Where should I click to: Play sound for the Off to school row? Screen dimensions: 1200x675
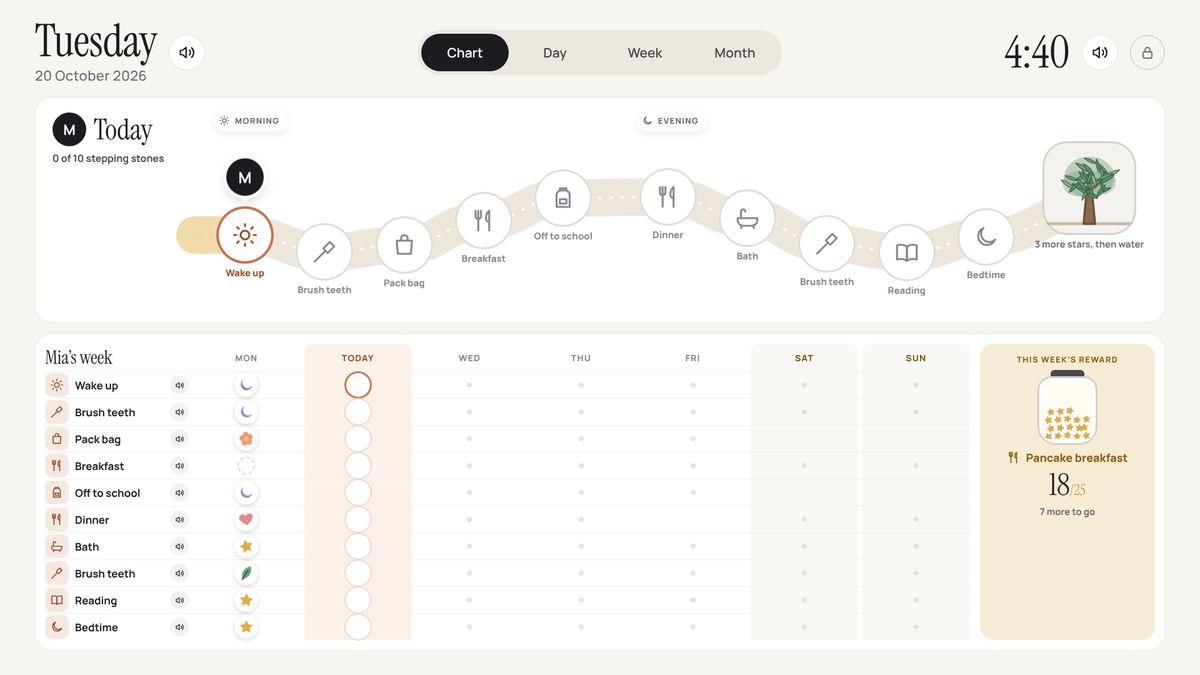(179, 493)
